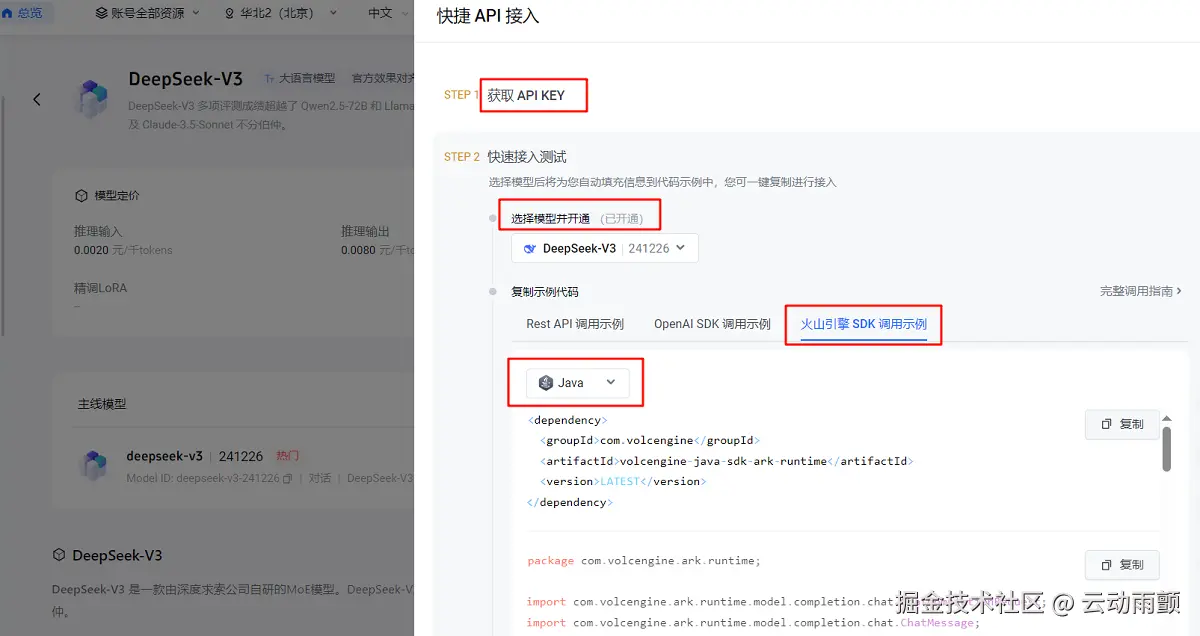This screenshot has height=636, width=1200.
Task: Click the 热门 tag on deepseek-v3 row
Action: (x=287, y=455)
